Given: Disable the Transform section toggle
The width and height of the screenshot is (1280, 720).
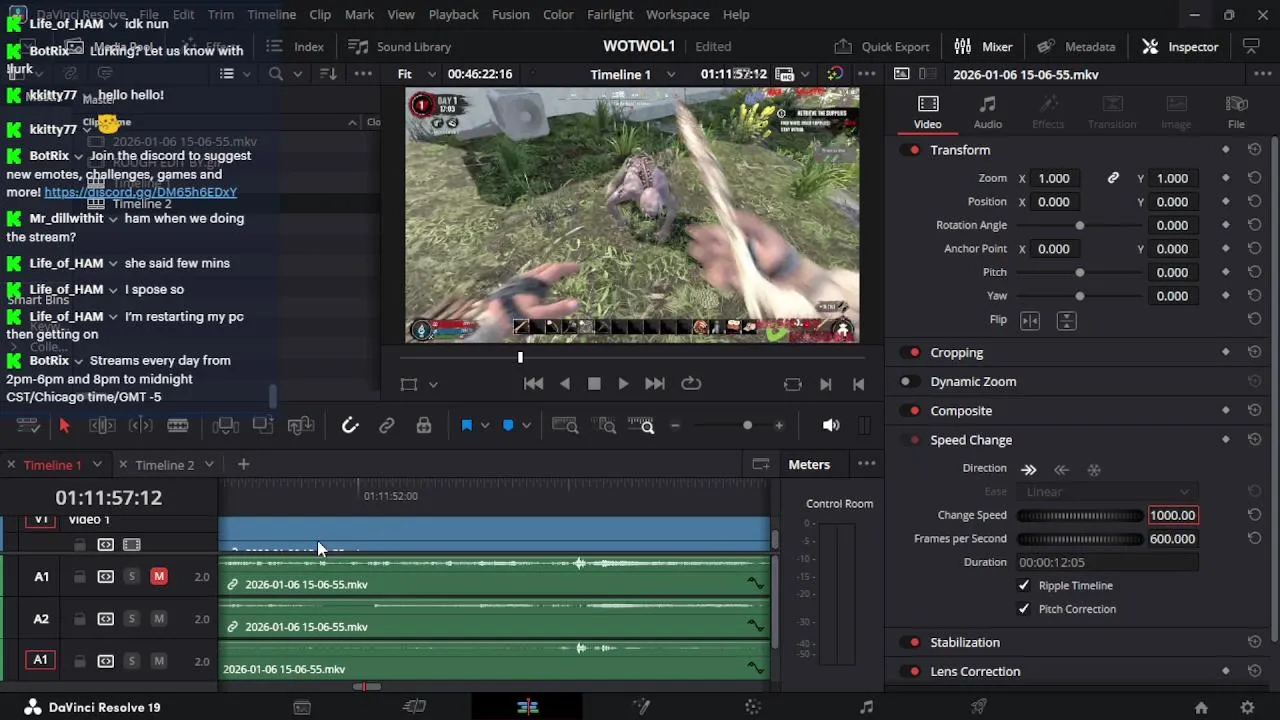Looking at the screenshot, I should pos(911,150).
